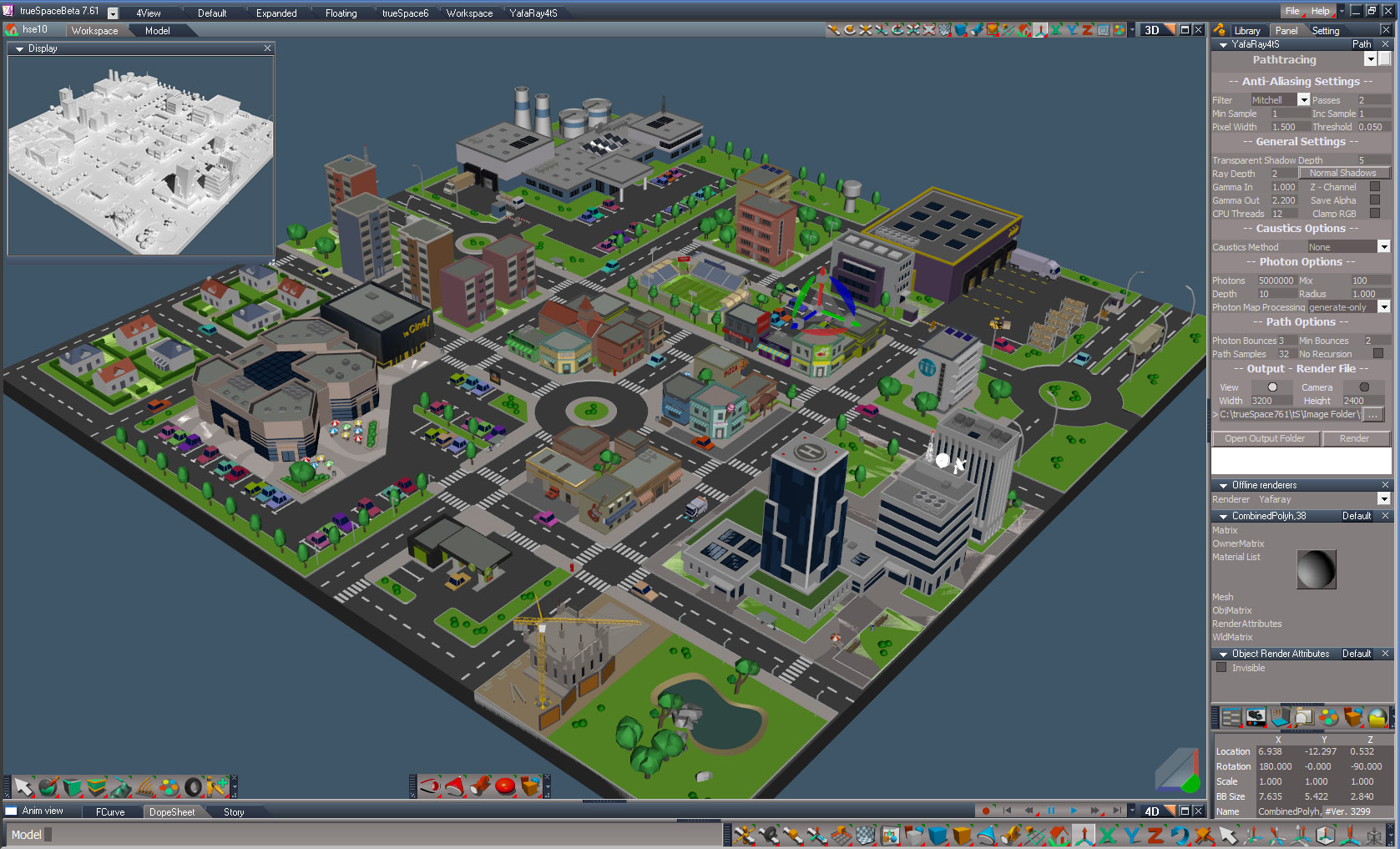Collapse the Offline renderers section
The width and height of the screenshot is (1400, 849).
tap(1223, 485)
